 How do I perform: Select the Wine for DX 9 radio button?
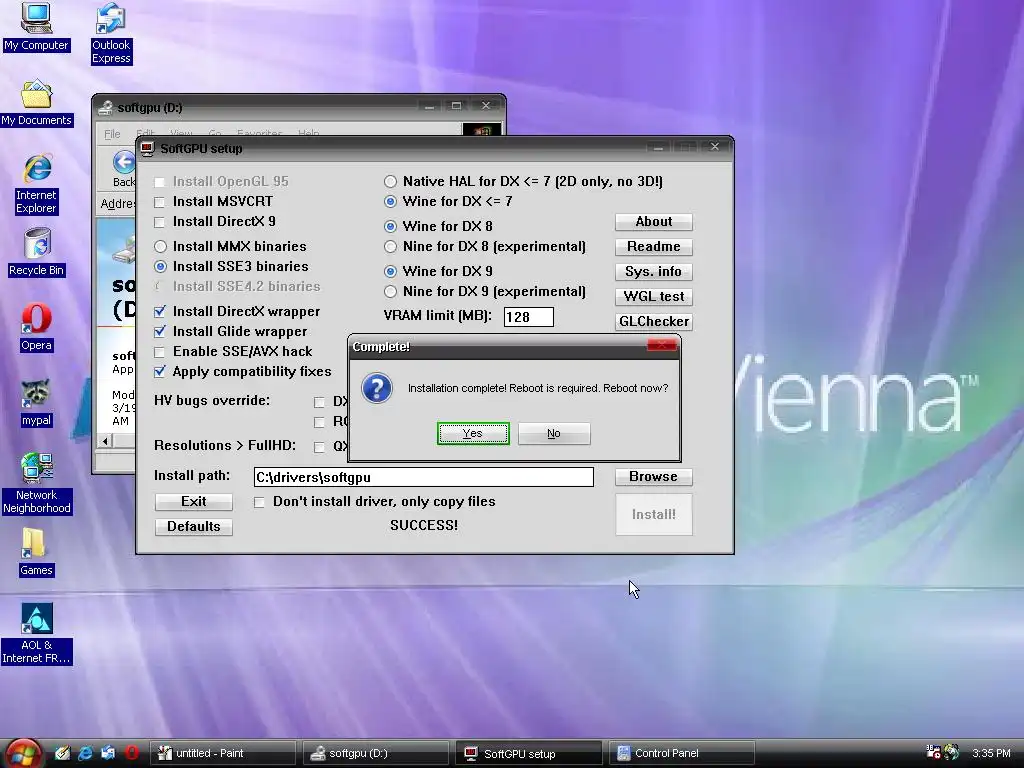click(390, 271)
